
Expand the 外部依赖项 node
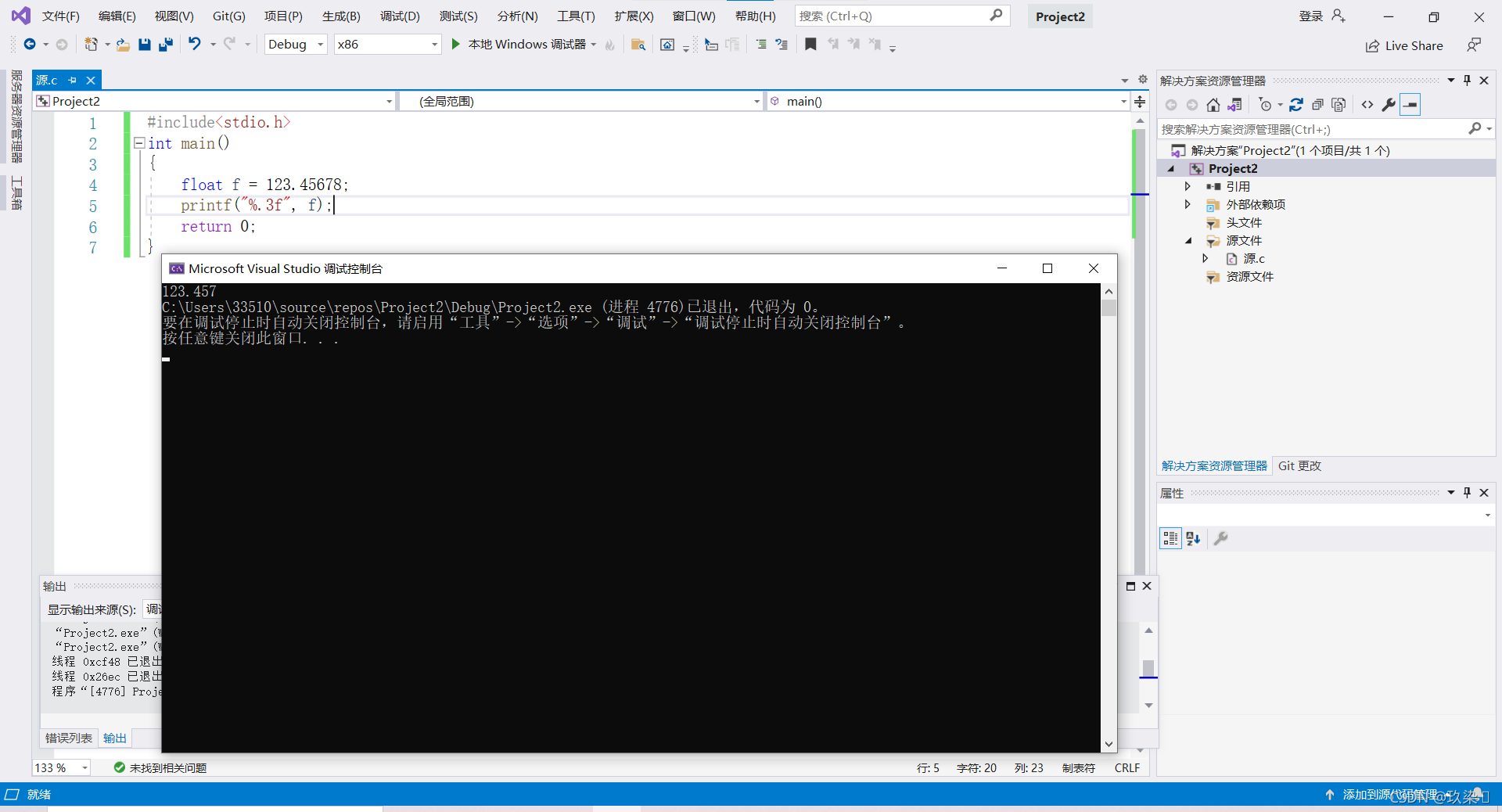(1188, 204)
